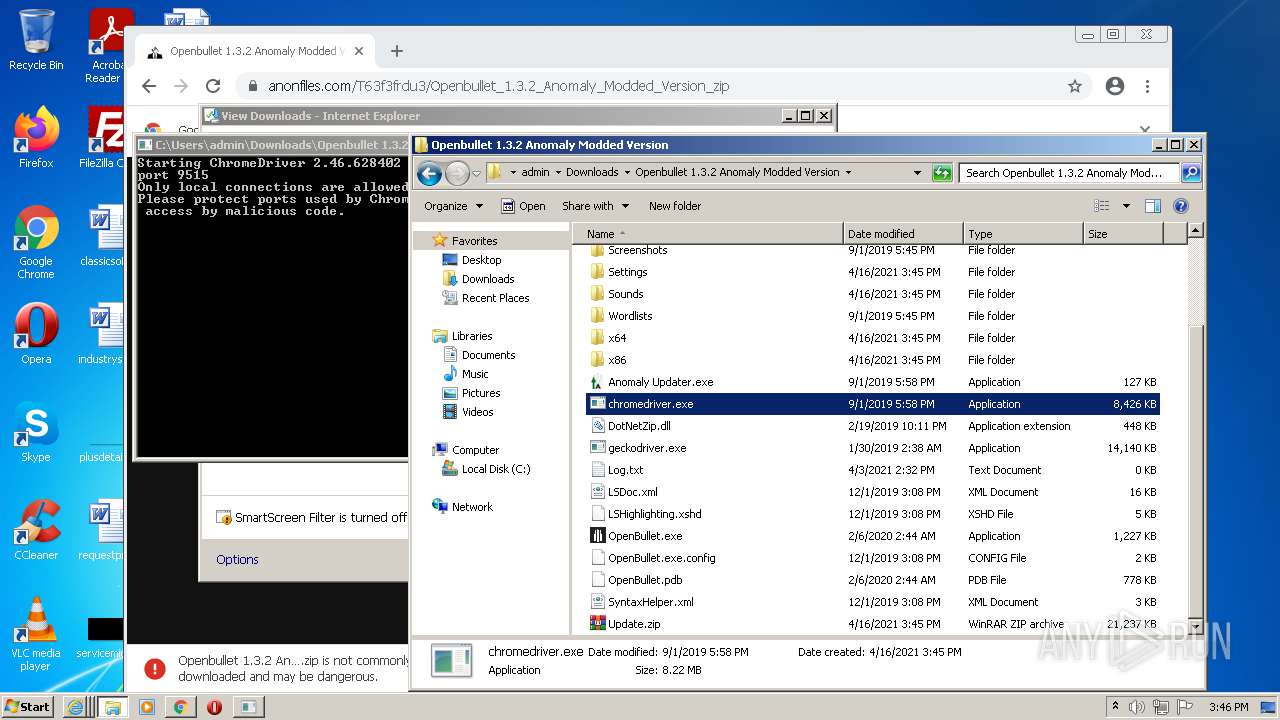The width and height of the screenshot is (1280, 720).
Task: Click admin segment in the address breadcrumb
Action: [535, 172]
